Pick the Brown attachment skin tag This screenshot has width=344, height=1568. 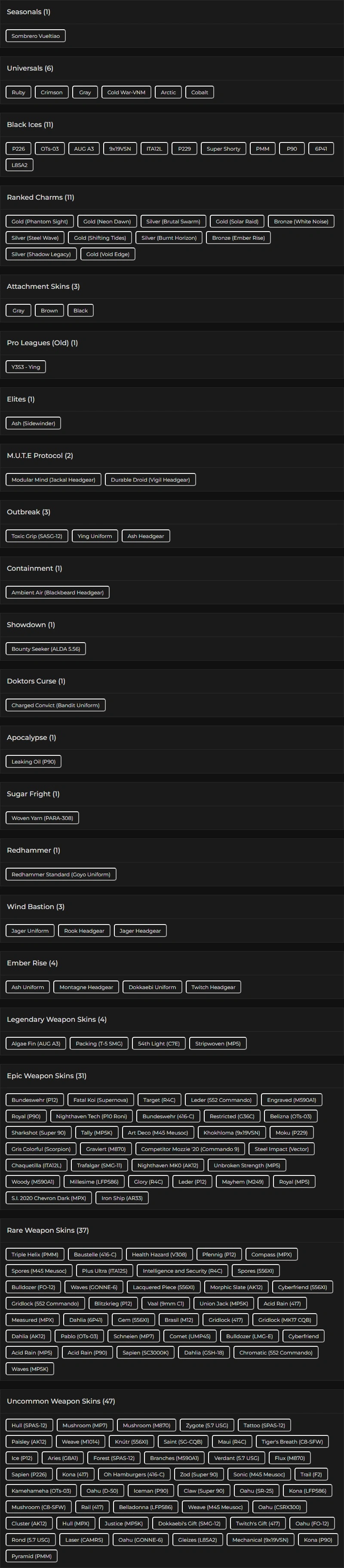tap(49, 310)
